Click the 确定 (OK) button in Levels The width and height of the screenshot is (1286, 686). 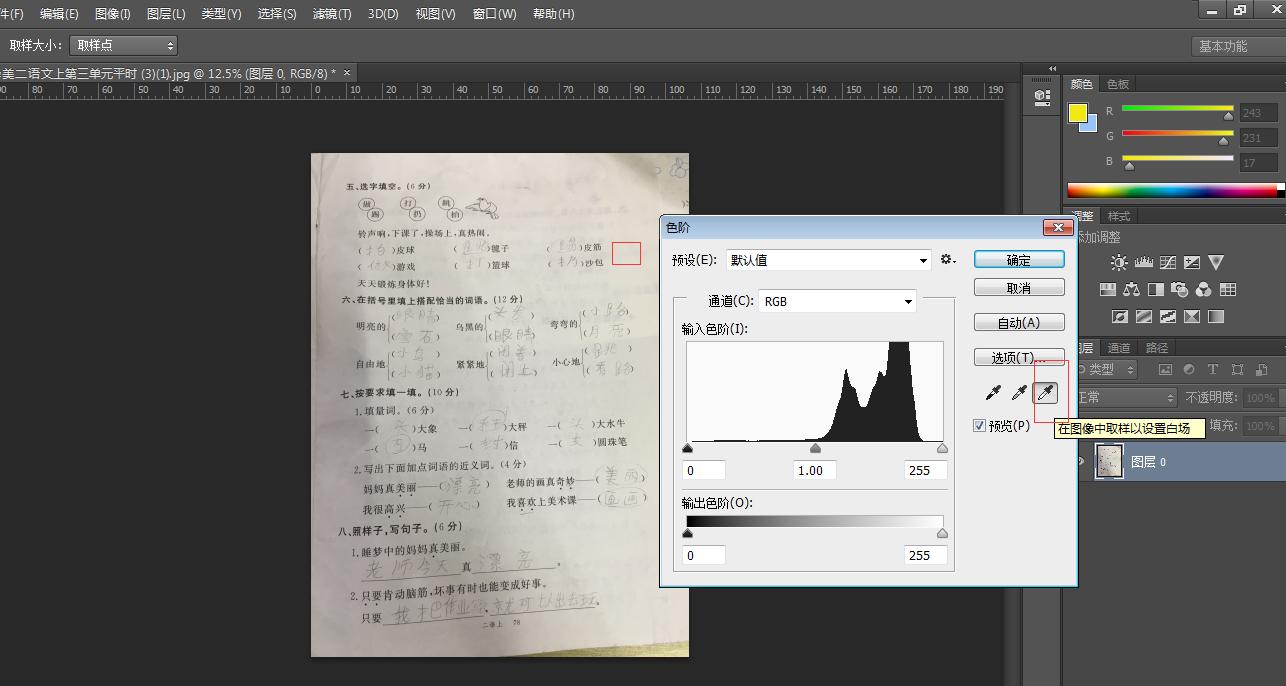1018,258
